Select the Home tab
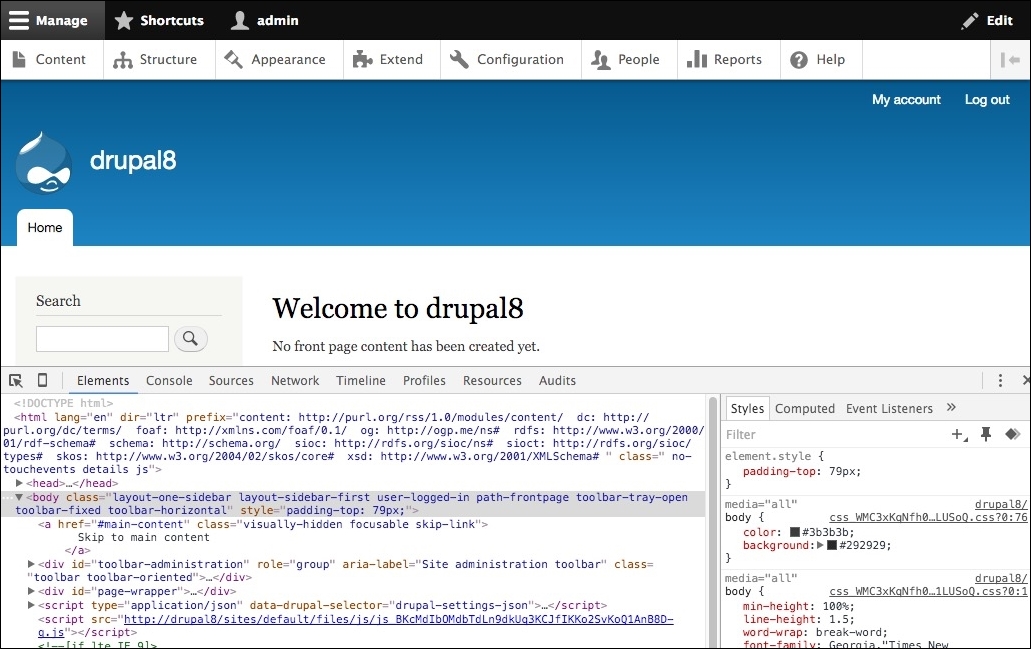The width and height of the screenshot is (1031, 649). [x=45, y=228]
